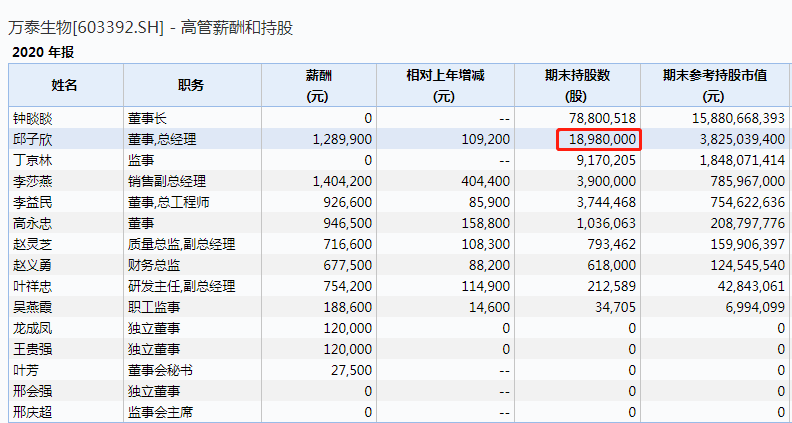Select the name 李益民

point(33,203)
